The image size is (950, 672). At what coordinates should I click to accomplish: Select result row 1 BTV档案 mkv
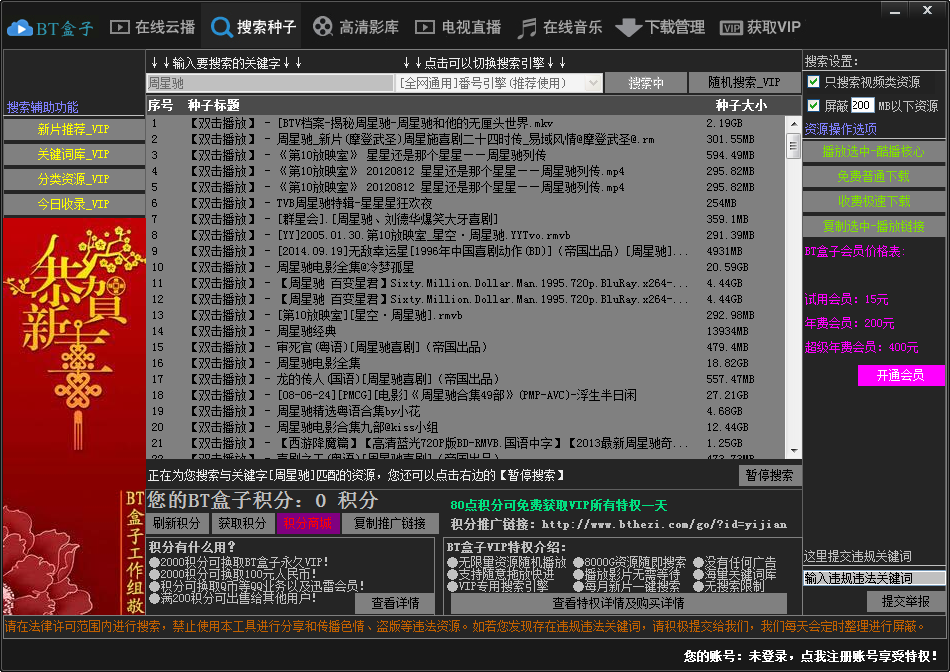point(466,123)
